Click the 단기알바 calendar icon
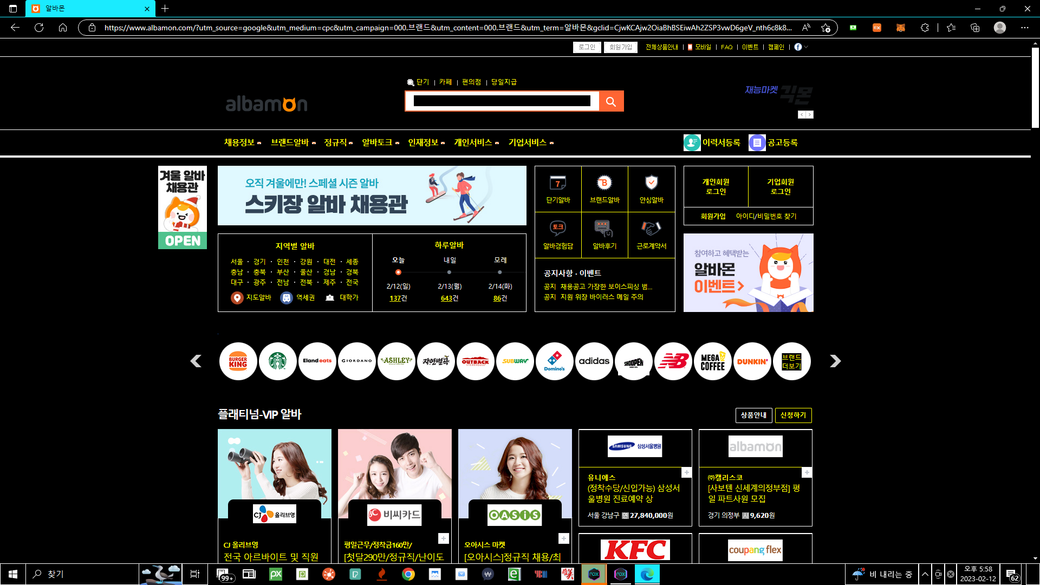 558,183
